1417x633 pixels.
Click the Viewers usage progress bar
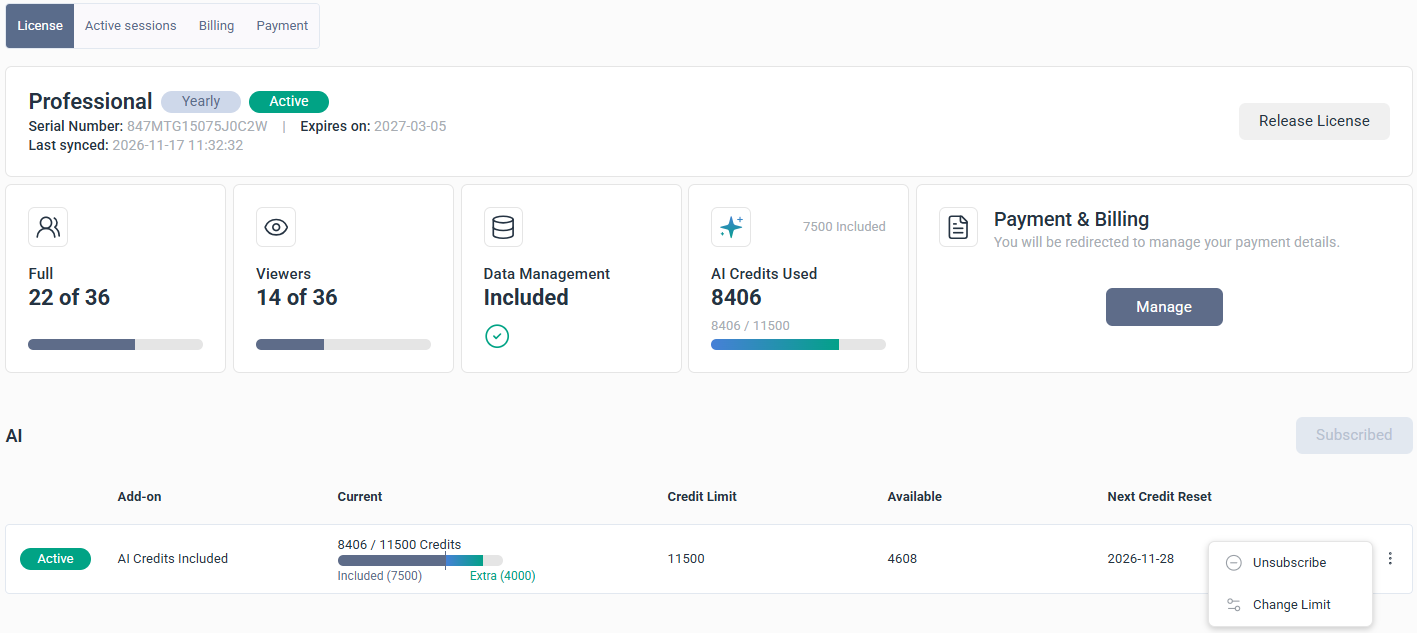[343, 344]
